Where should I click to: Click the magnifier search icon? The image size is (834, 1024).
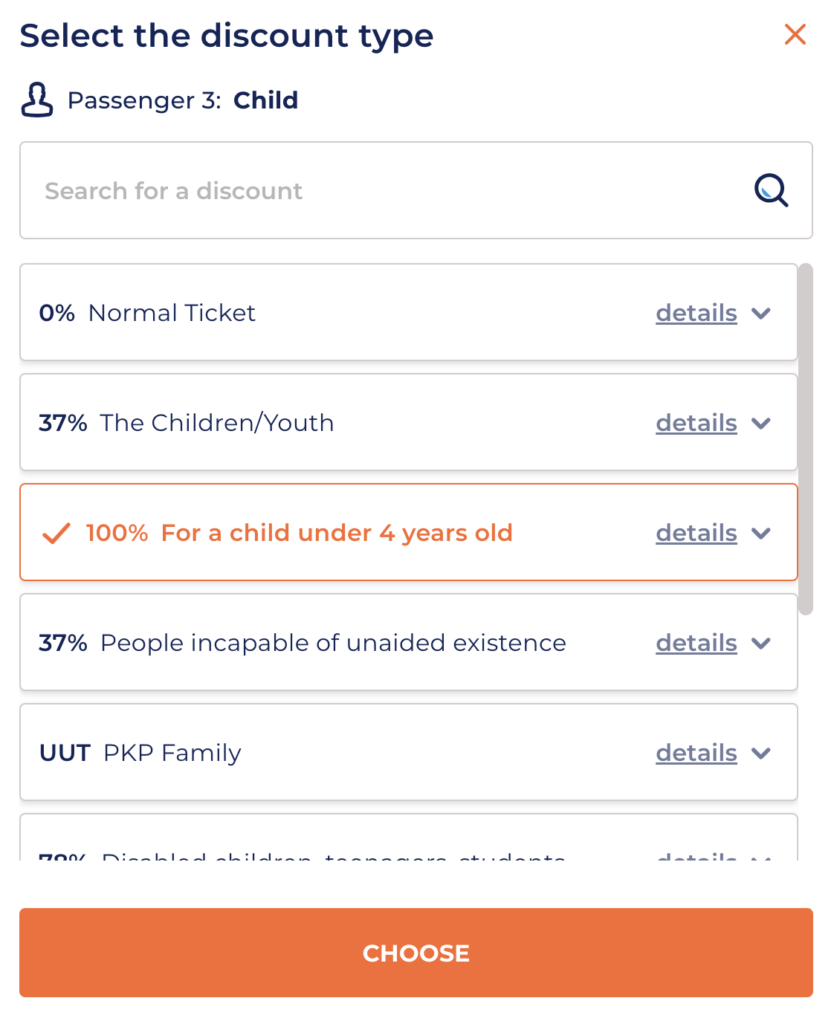[x=771, y=189]
